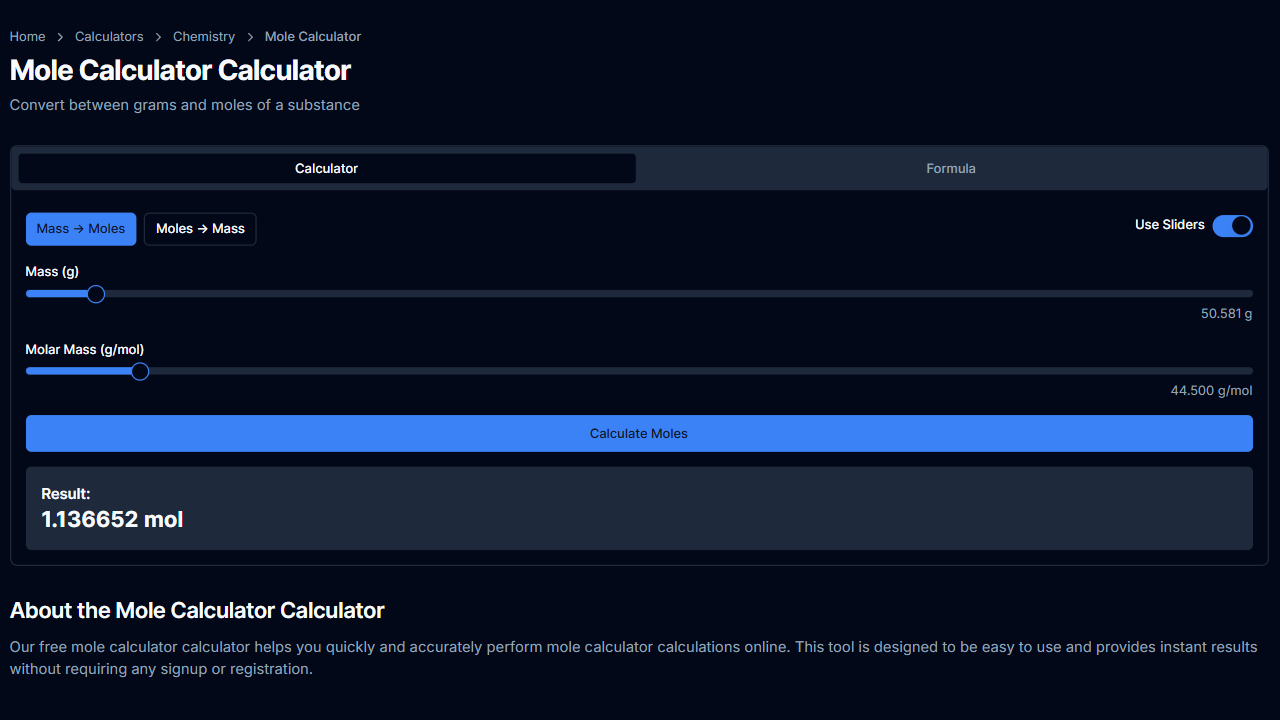The image size is (1280, 720).
Task: Navigate to the Home breadcrumb link
Action: (x=27, y=36)
